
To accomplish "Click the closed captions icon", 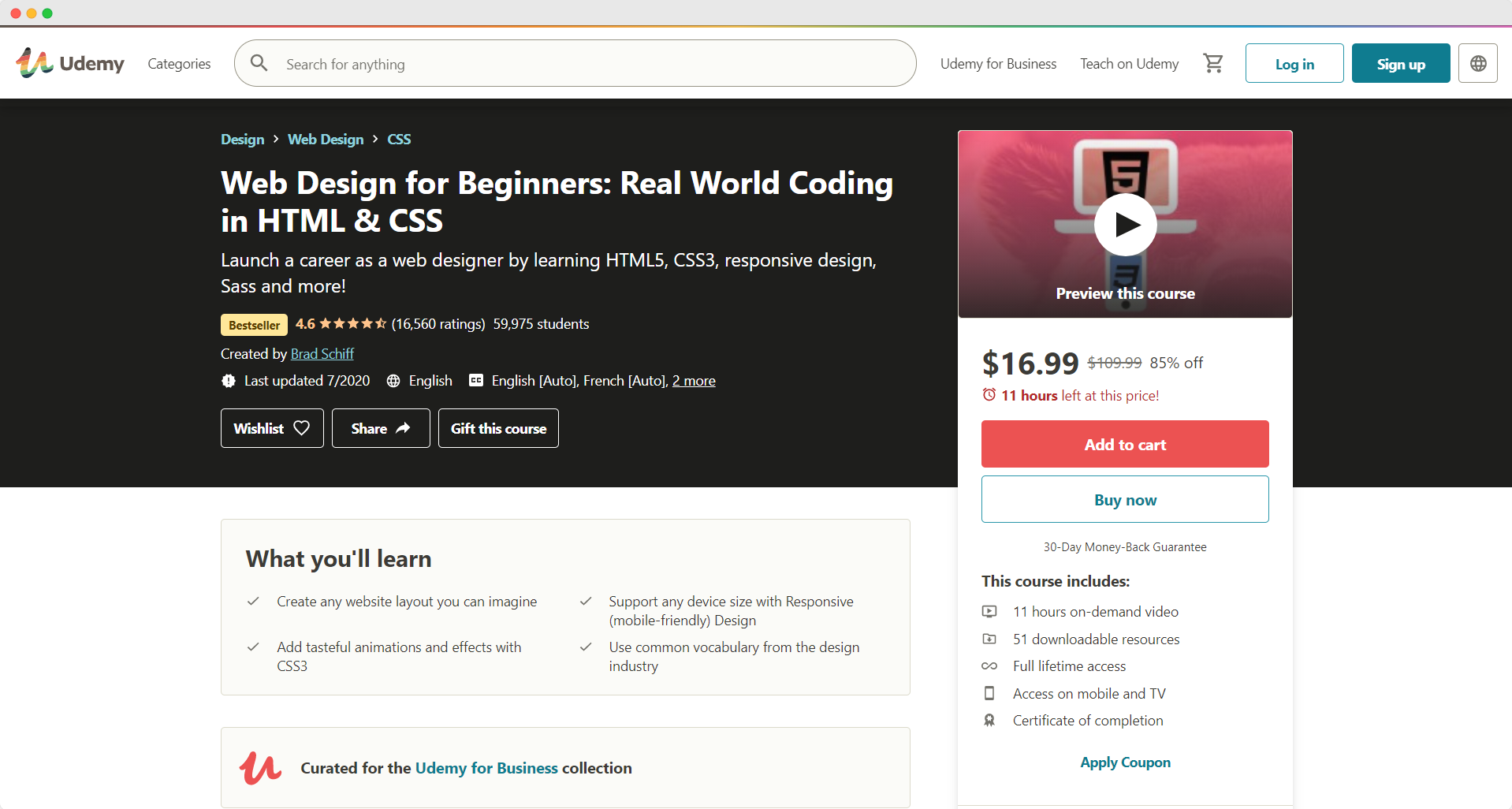I will click(x=476, y=380).
